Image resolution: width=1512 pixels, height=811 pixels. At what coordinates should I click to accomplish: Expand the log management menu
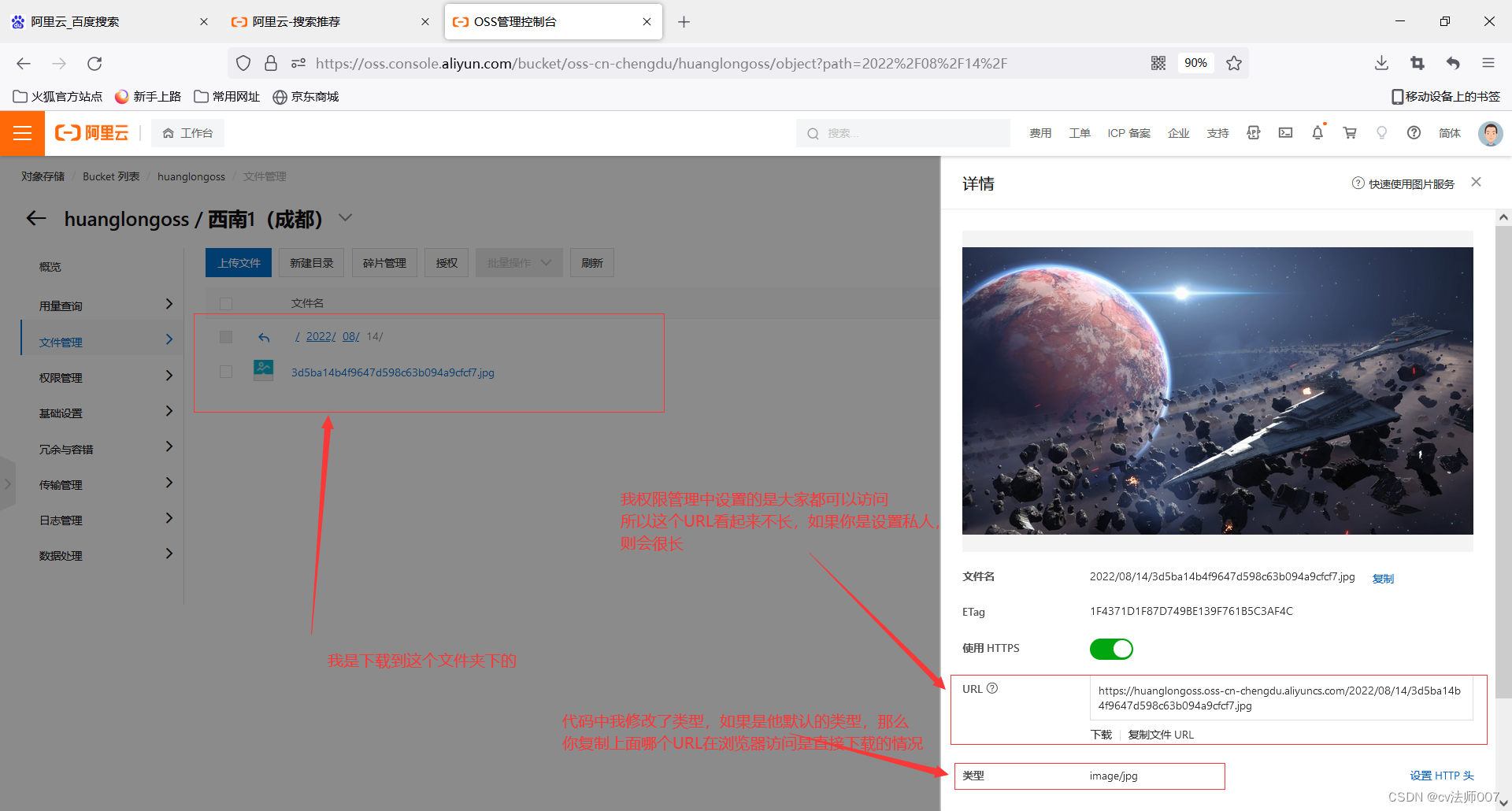(x=169, y=518)
